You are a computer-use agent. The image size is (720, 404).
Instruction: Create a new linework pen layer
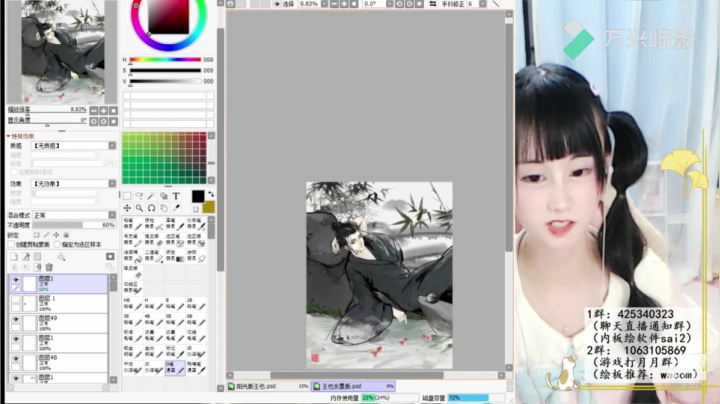pos(26,257)
